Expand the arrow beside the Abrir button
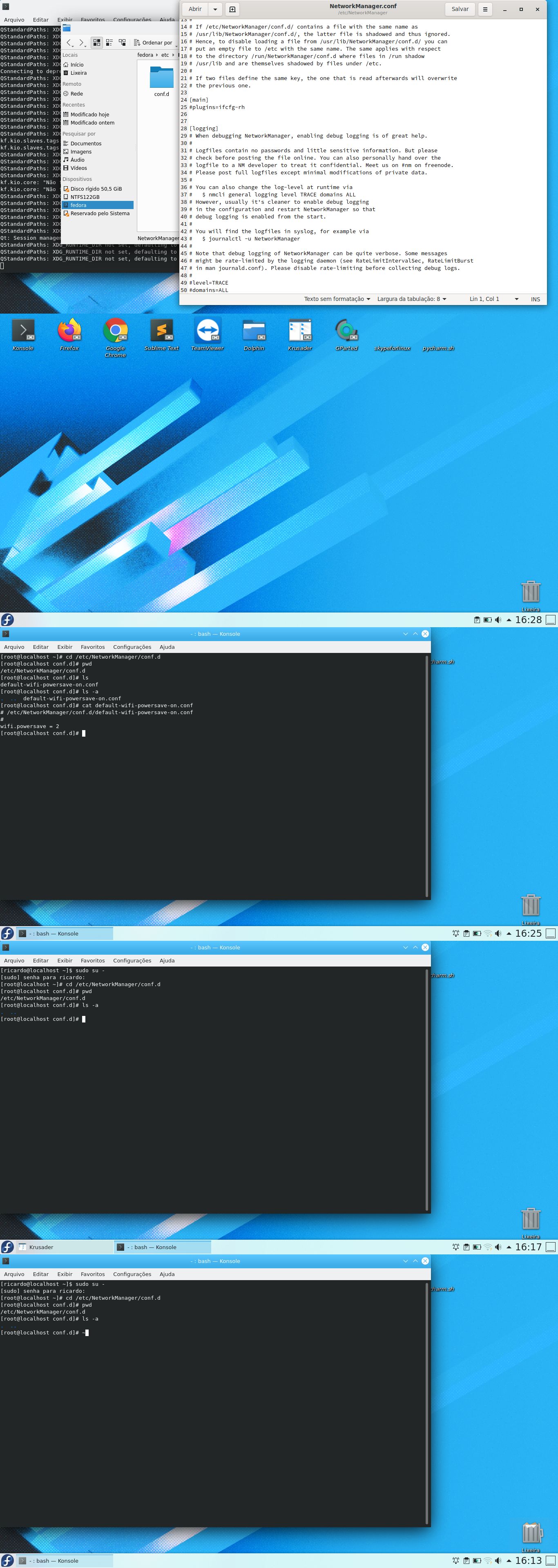The image size is (558, 1568). pos(215,9)
